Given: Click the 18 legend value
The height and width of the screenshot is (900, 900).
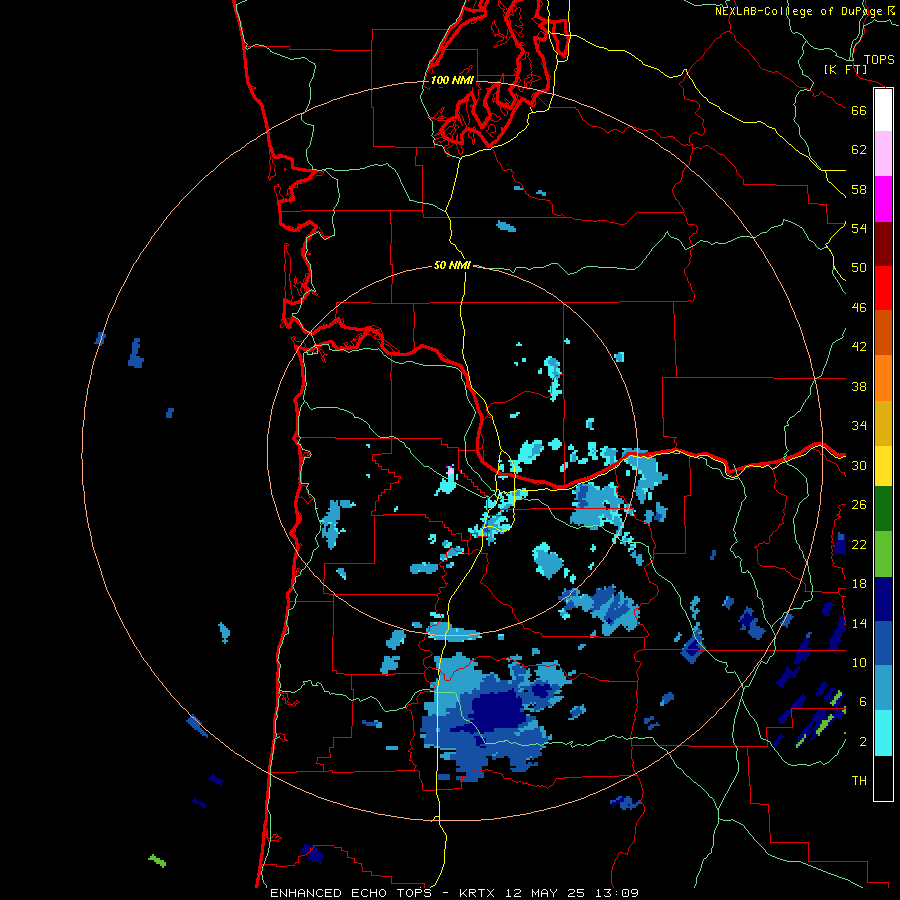Looking at the screenshot, I should click(x=859, y=584).
